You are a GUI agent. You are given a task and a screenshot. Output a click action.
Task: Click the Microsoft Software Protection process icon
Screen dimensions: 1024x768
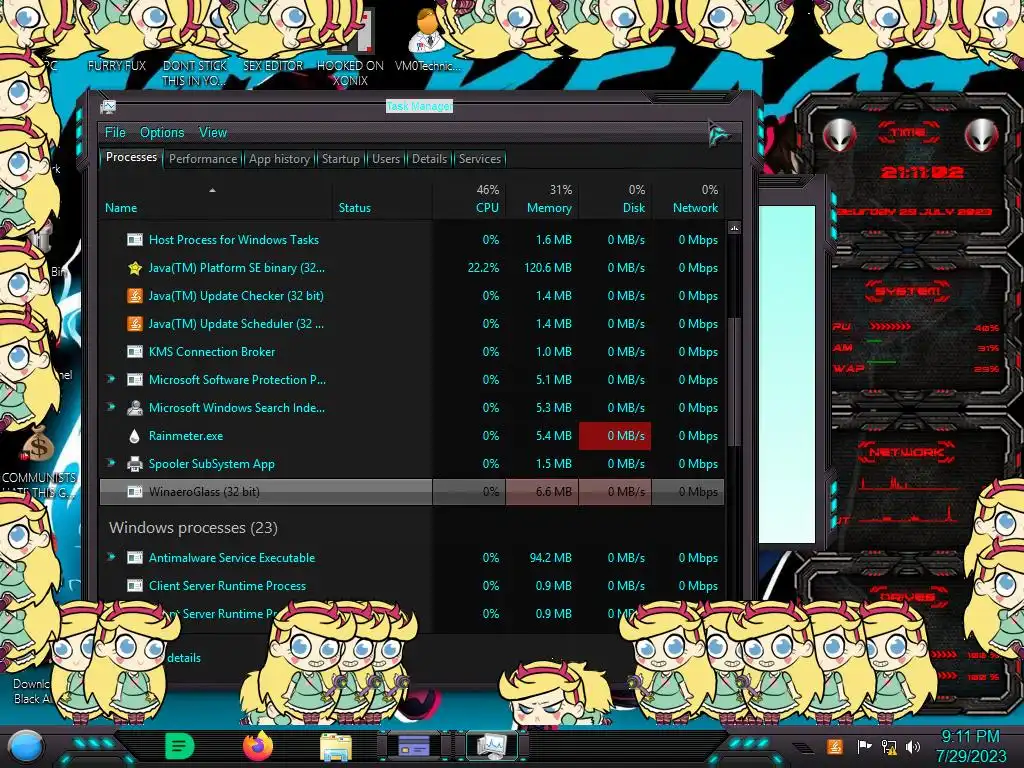point(135,380)
